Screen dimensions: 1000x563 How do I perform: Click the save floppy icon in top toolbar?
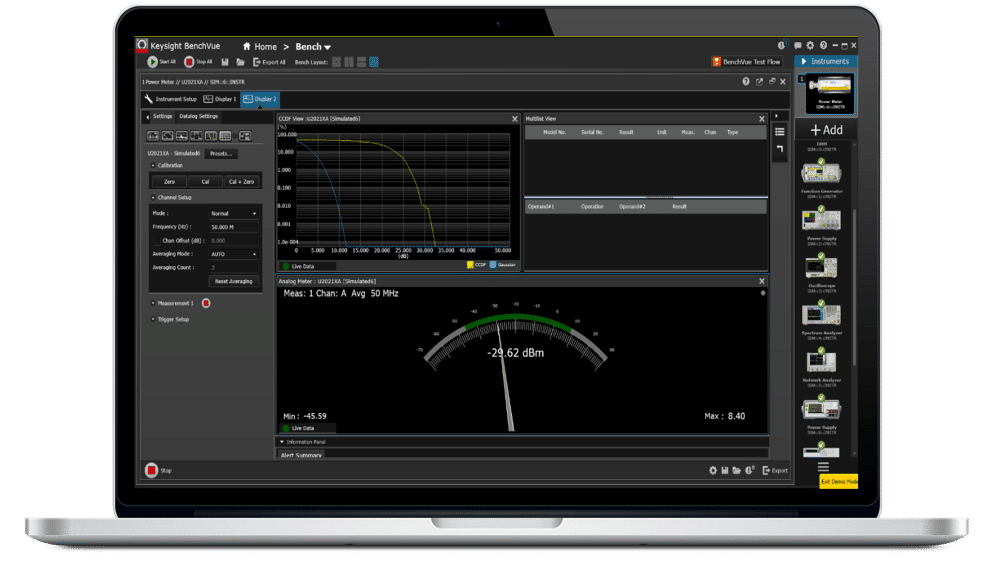pyautogui.click(x=225, y=62)
